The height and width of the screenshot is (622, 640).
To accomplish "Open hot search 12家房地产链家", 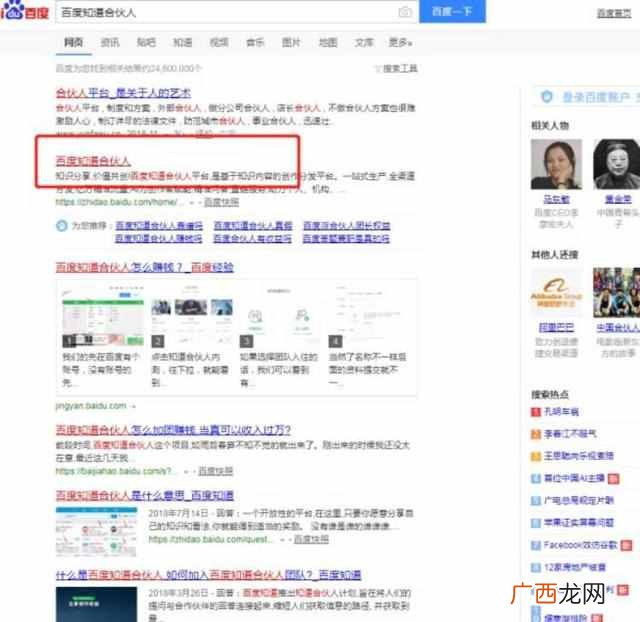I will [x=575, y=567].
